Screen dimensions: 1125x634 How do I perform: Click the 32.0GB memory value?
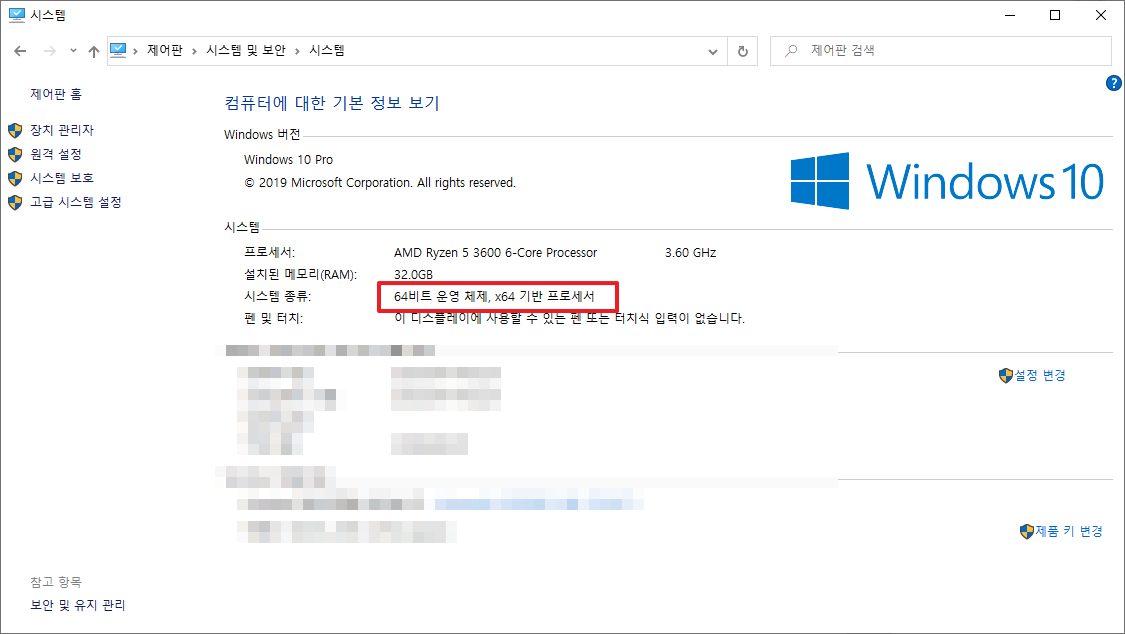point(413,275)
